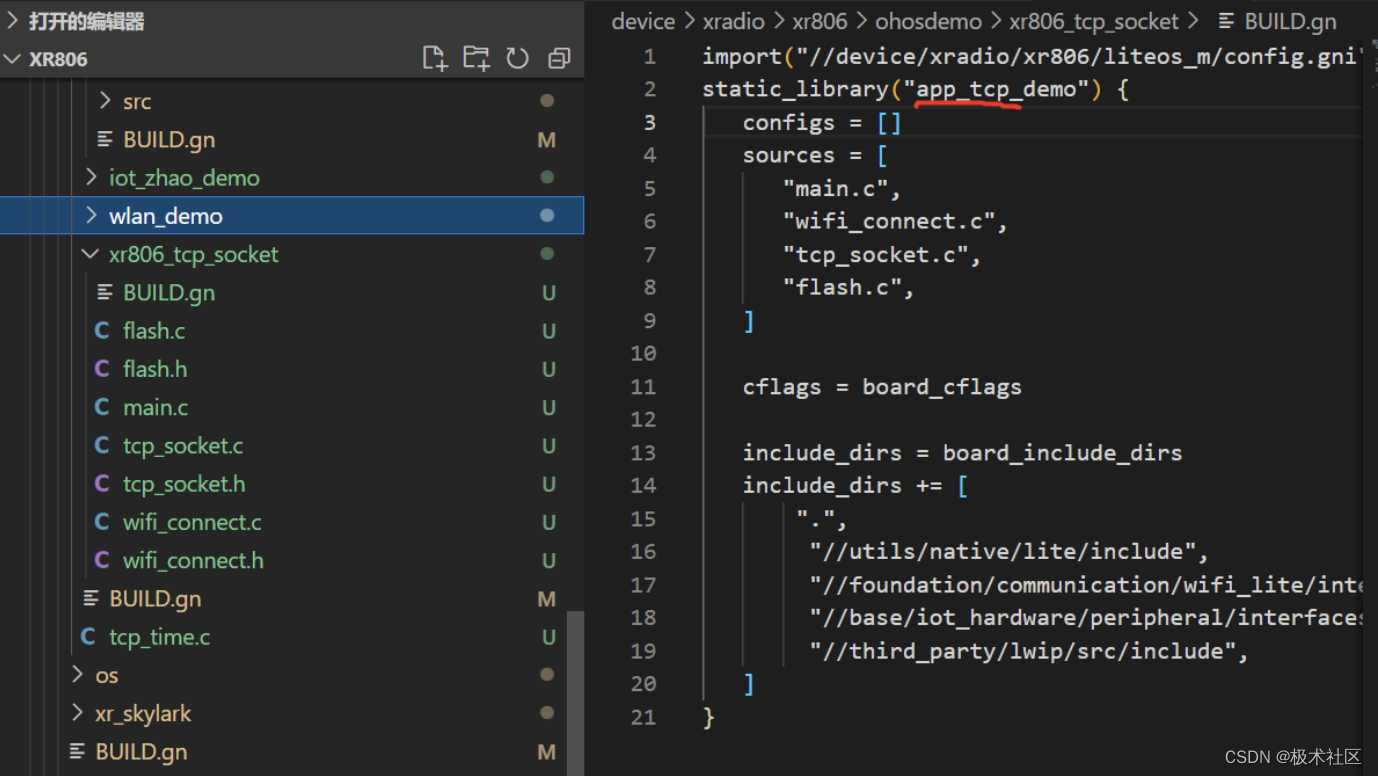The image size is (1378, 776).
Task: Click the New Folder icon in explorer header
Action: tap(476, 59)
